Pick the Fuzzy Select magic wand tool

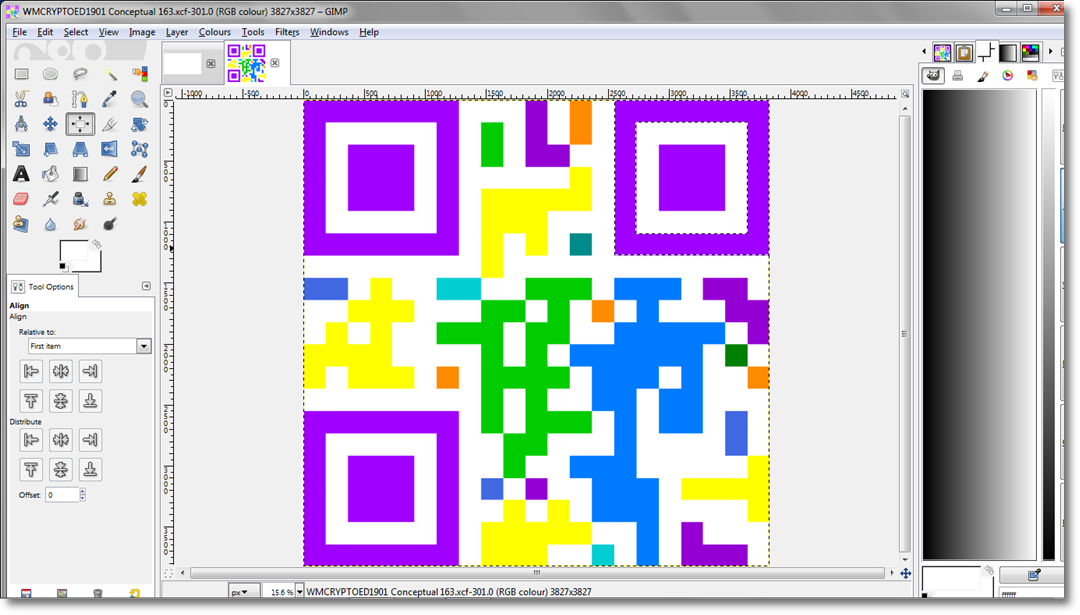coord(110,74)
